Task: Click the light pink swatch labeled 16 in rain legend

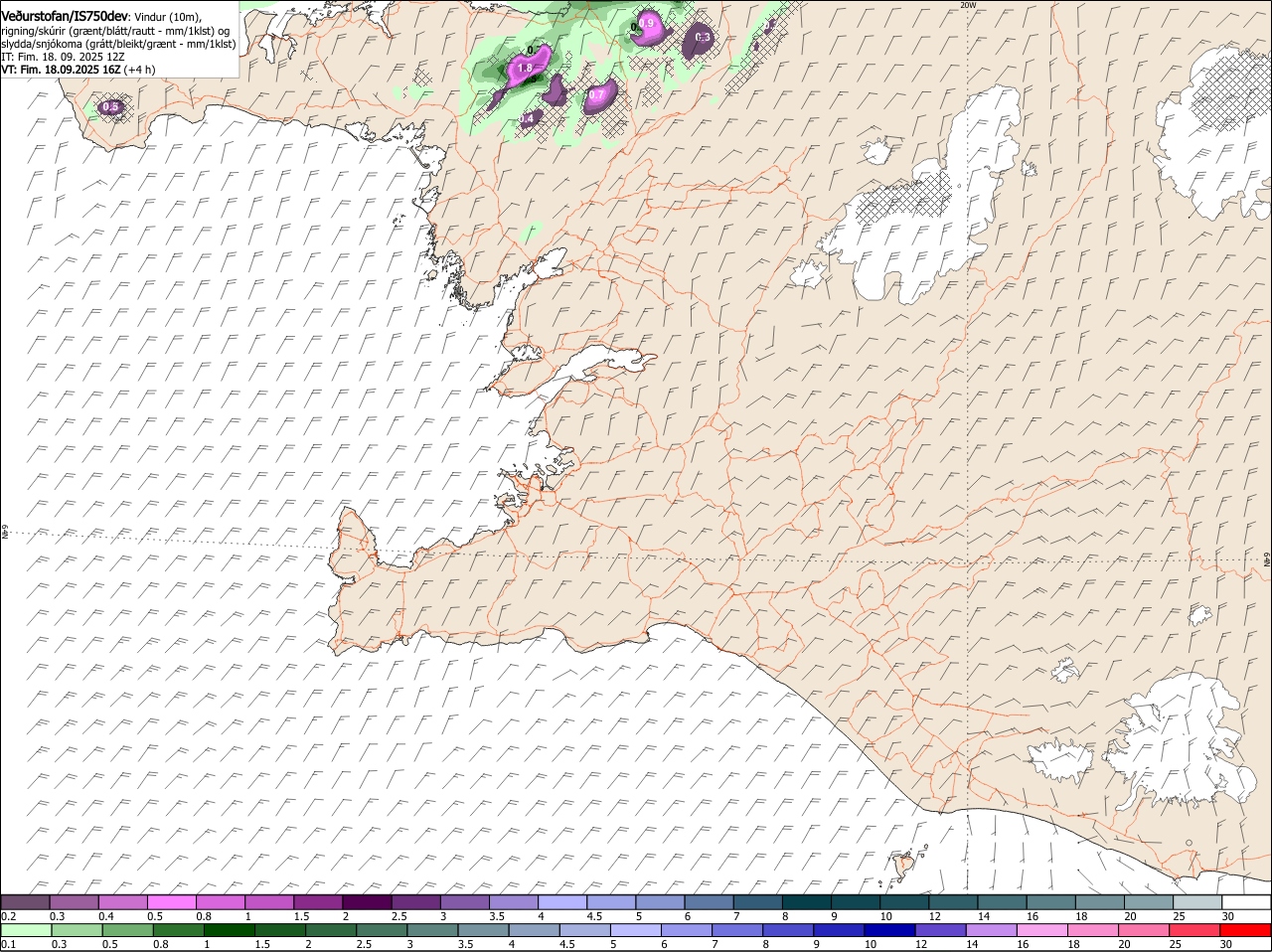Action: click(x=1043, y=930)
